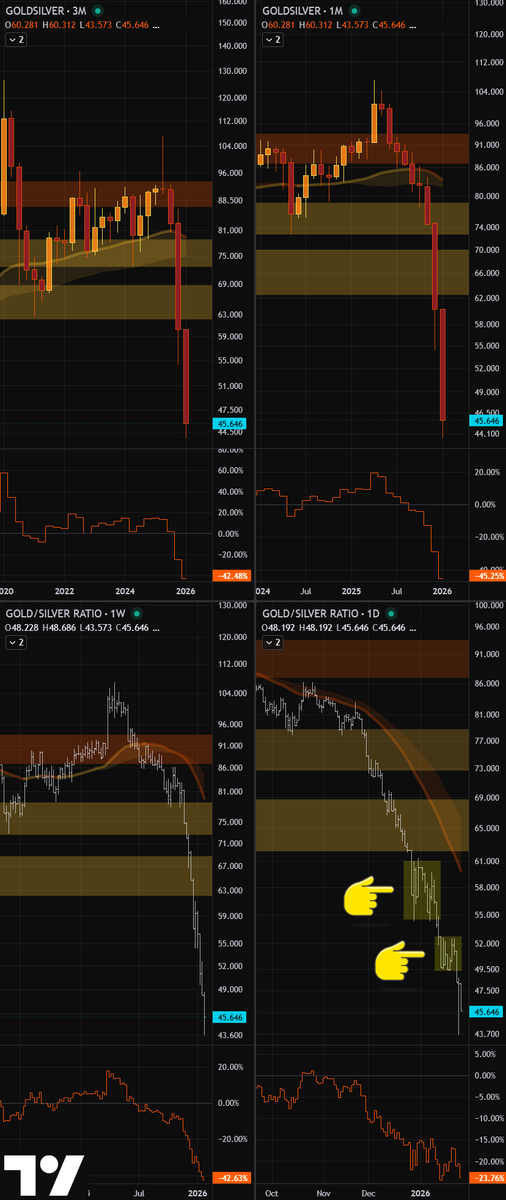Click the 43.600 price axis label
Screen dimensions: 506x1200
230,1036
